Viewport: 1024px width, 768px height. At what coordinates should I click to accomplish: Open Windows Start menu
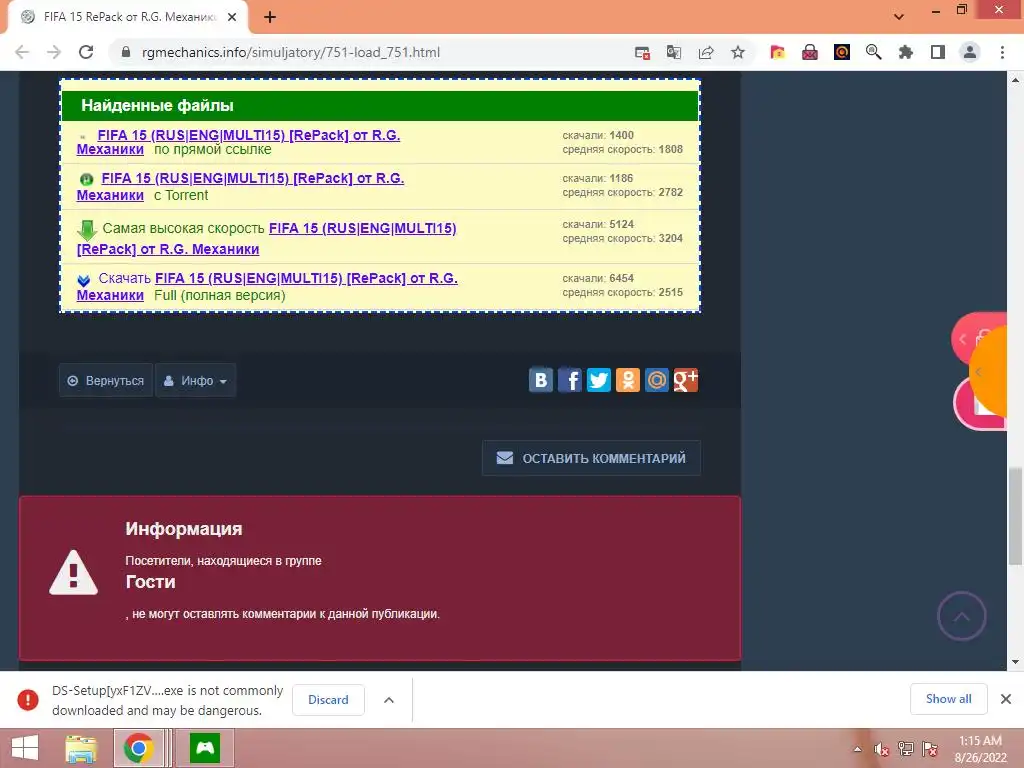(x=25, y=748)
